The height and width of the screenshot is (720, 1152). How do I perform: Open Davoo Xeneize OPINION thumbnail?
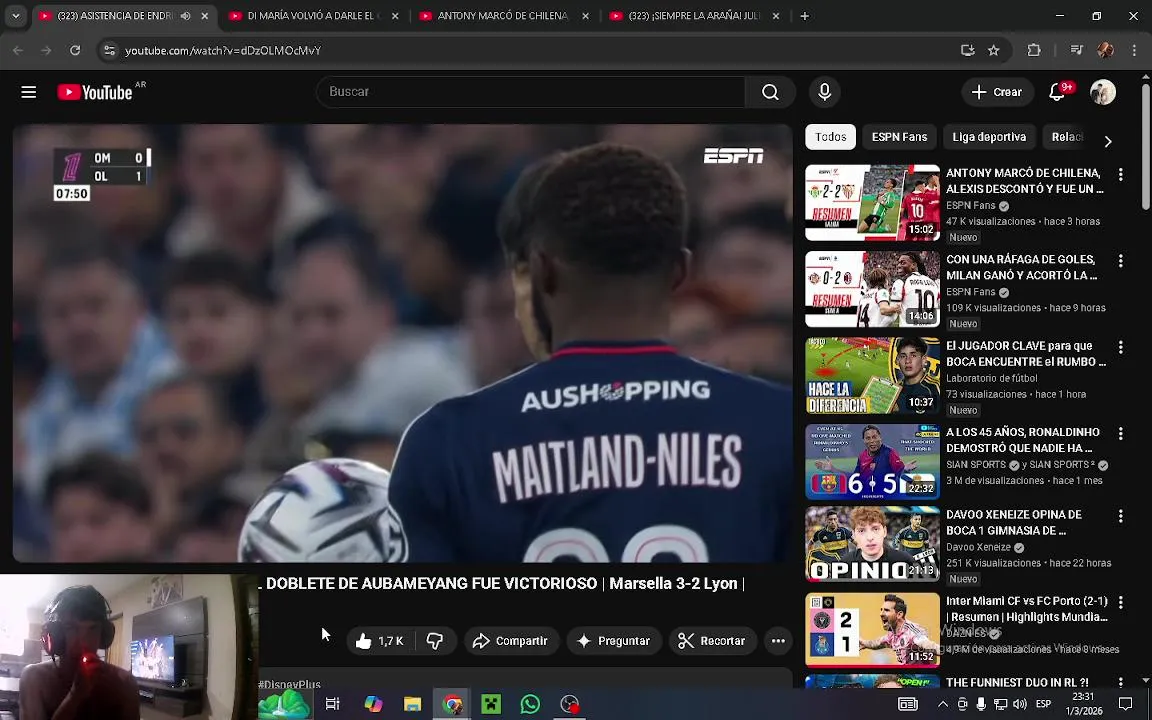point(872,544)
